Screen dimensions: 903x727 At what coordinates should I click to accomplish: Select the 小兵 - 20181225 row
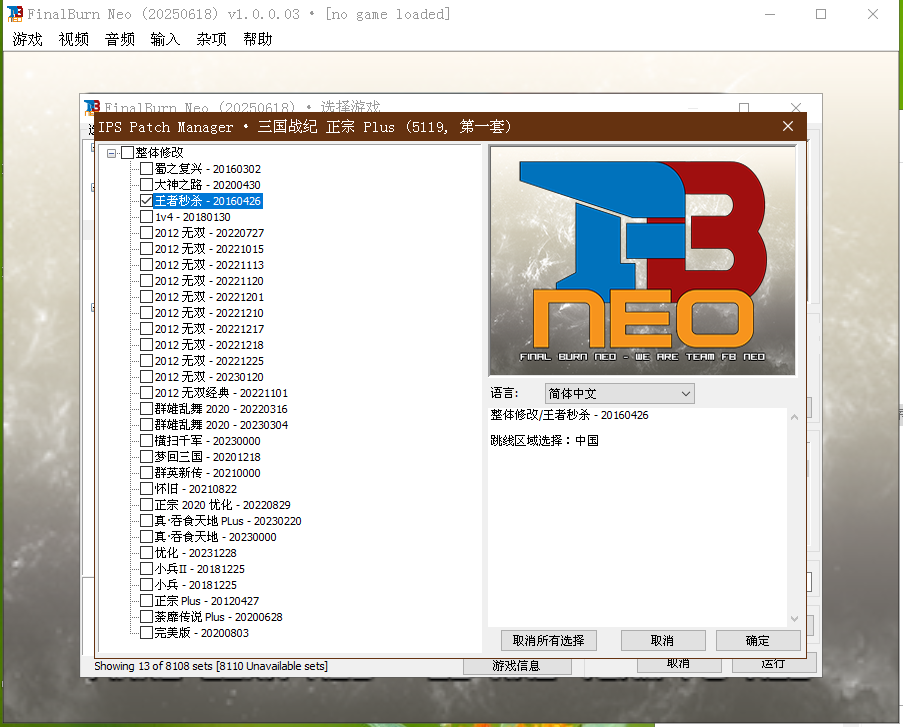pos(195,585)
